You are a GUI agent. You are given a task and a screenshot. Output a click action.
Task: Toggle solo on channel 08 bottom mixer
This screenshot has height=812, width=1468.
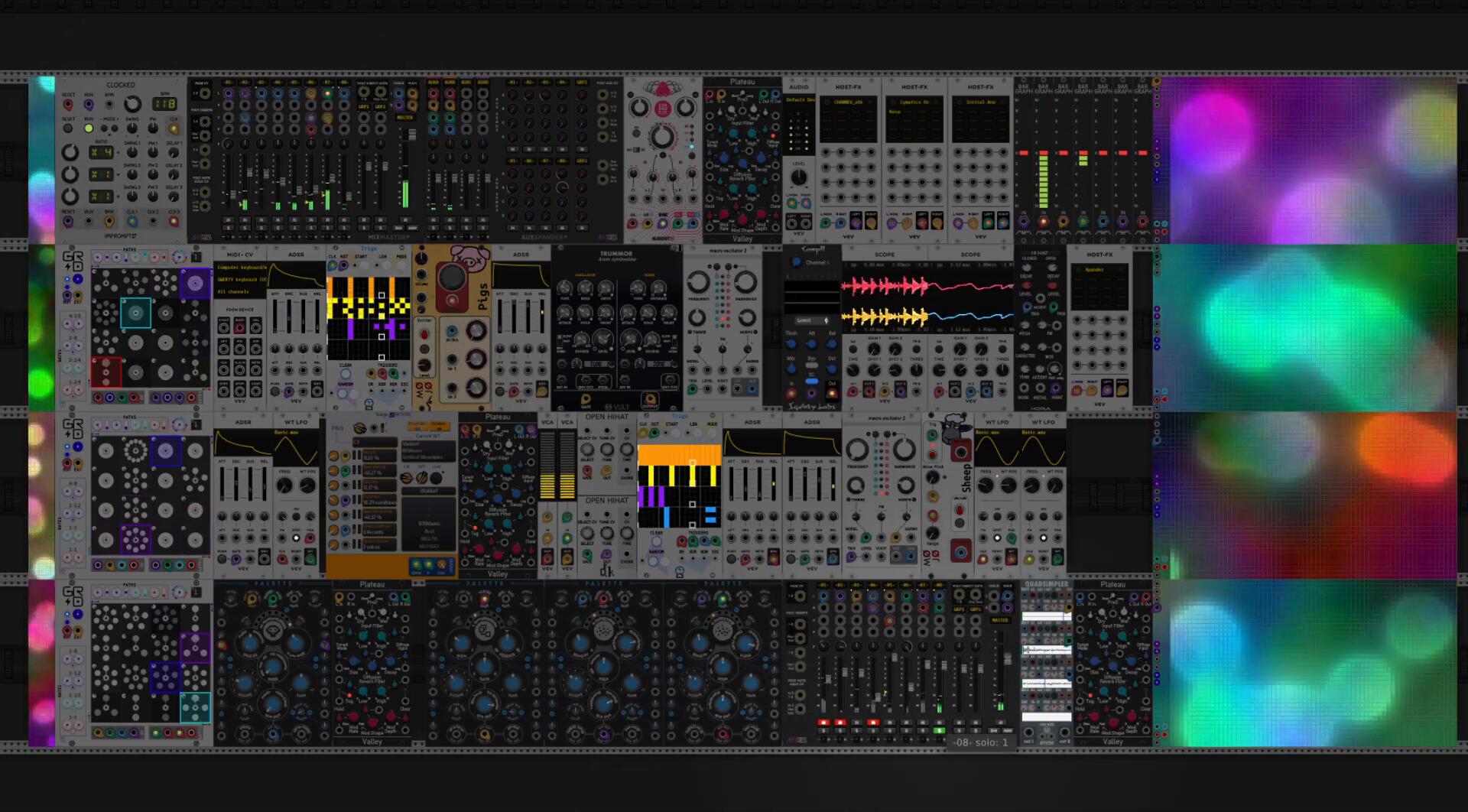coord(939,730)
